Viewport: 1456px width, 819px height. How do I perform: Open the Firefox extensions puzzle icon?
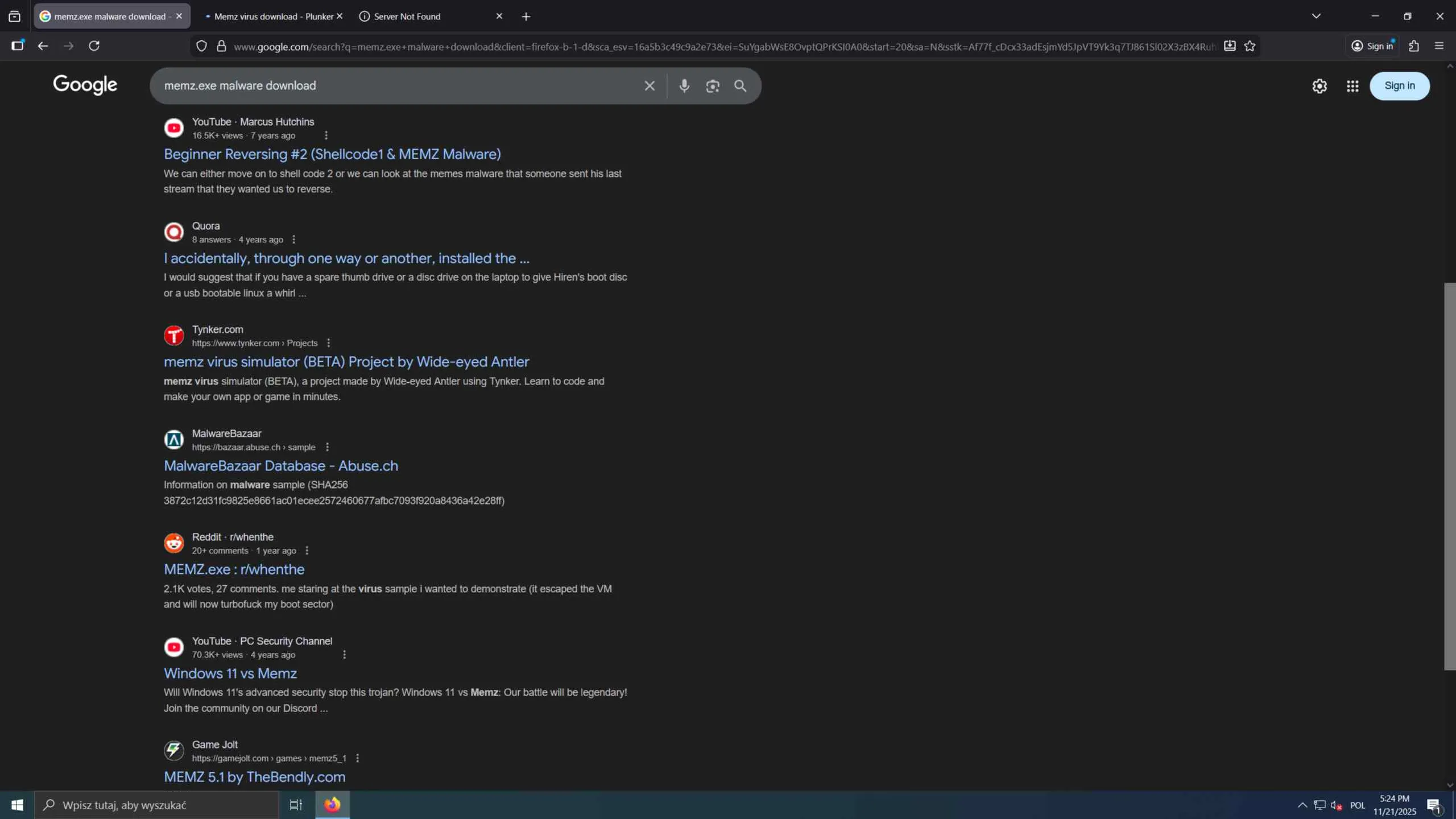click(1414, 46)
